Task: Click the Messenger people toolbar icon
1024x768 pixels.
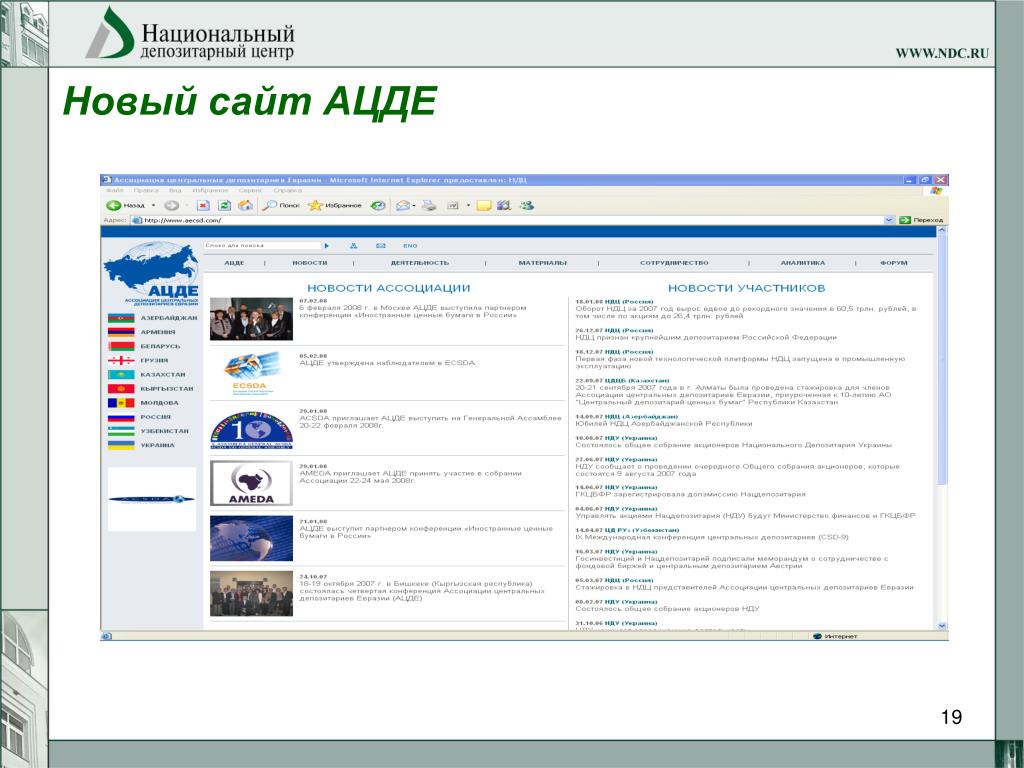Action: (526, 205)
